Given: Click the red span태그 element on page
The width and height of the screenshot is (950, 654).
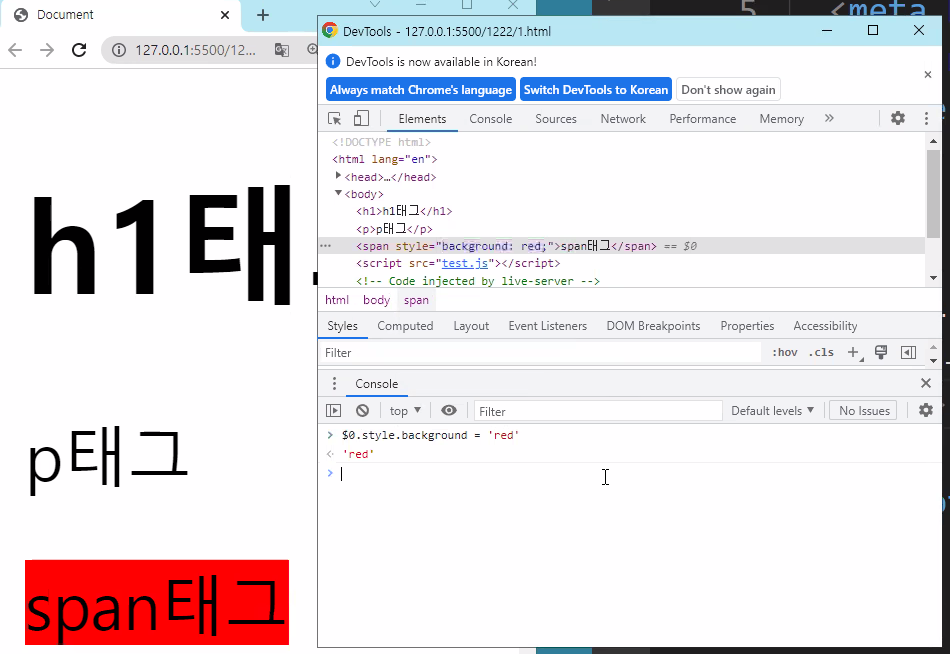Looking at the screenshot, I should [x=157, y=602].
